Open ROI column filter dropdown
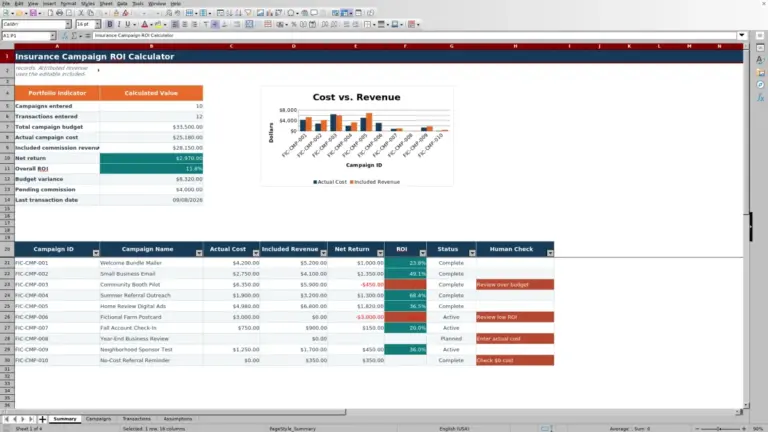768x432 pixels. point(422,253)
